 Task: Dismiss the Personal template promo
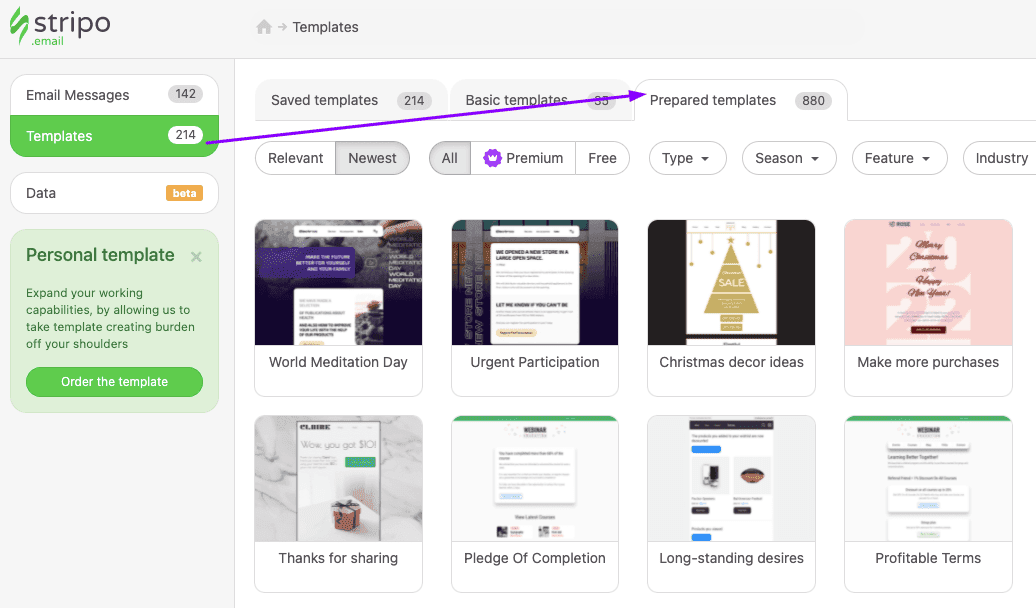click(196, 256)
